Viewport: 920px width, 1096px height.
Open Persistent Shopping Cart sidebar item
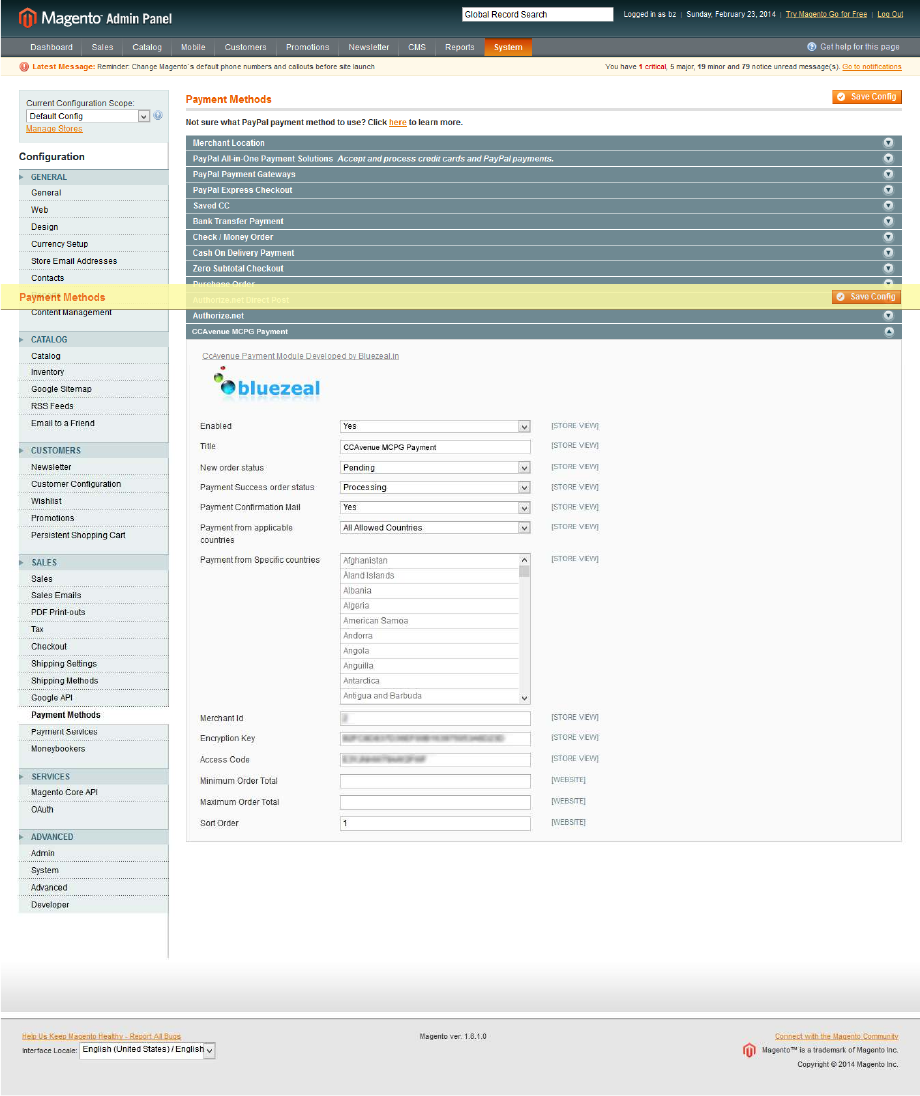click(x=78, y=535)
